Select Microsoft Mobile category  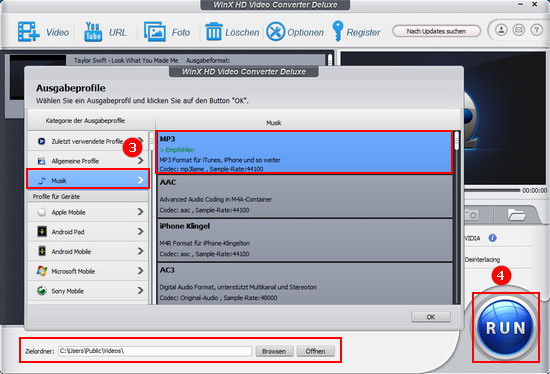pos(88,271)
